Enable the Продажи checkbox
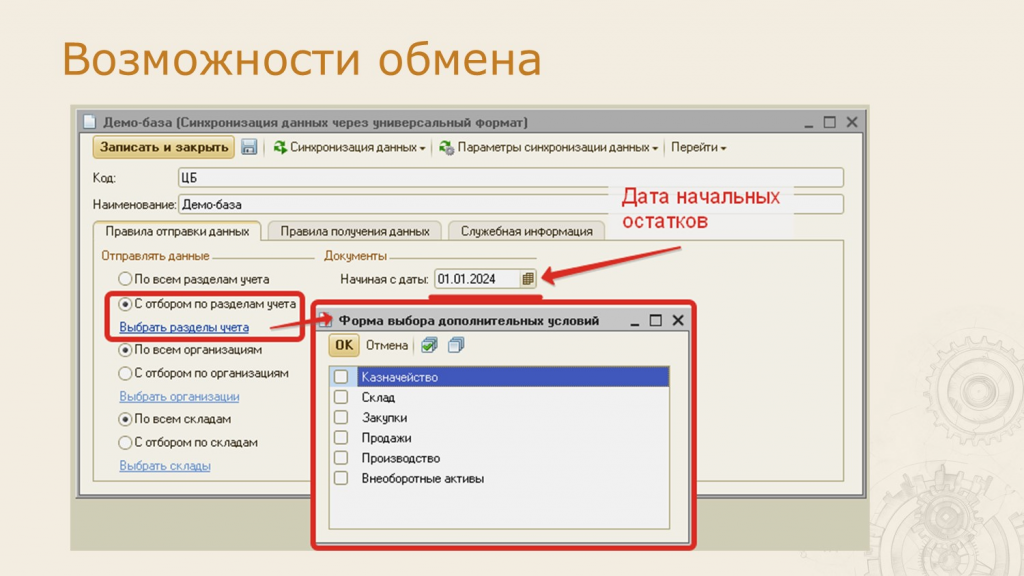 pos(341,438)
